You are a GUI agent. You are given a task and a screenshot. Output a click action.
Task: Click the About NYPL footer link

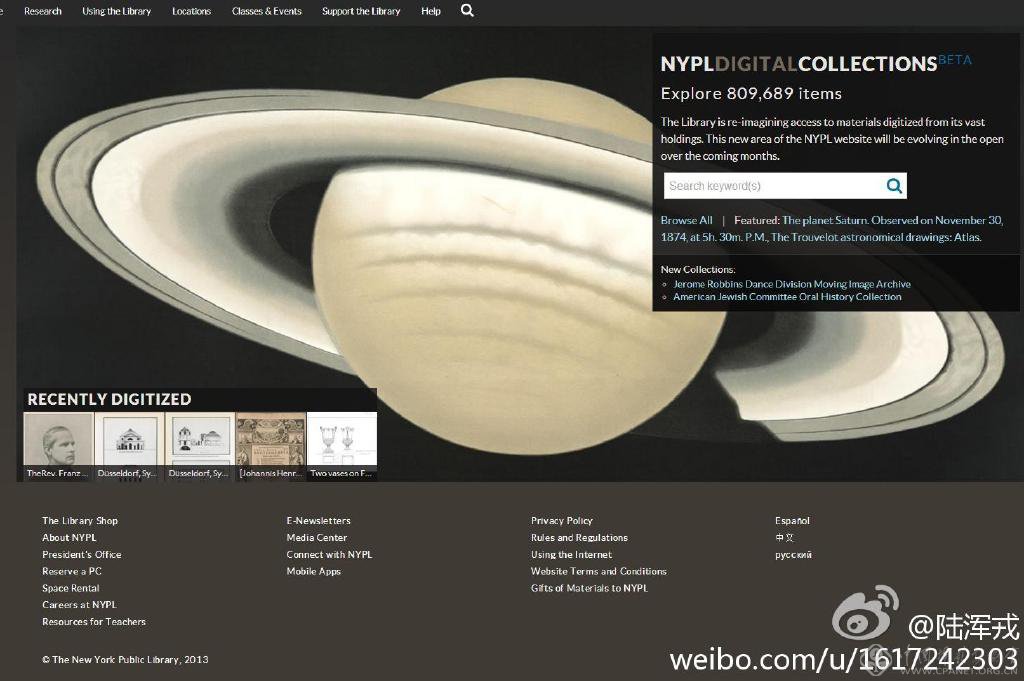pyautogui.click(x=69, y=537)
